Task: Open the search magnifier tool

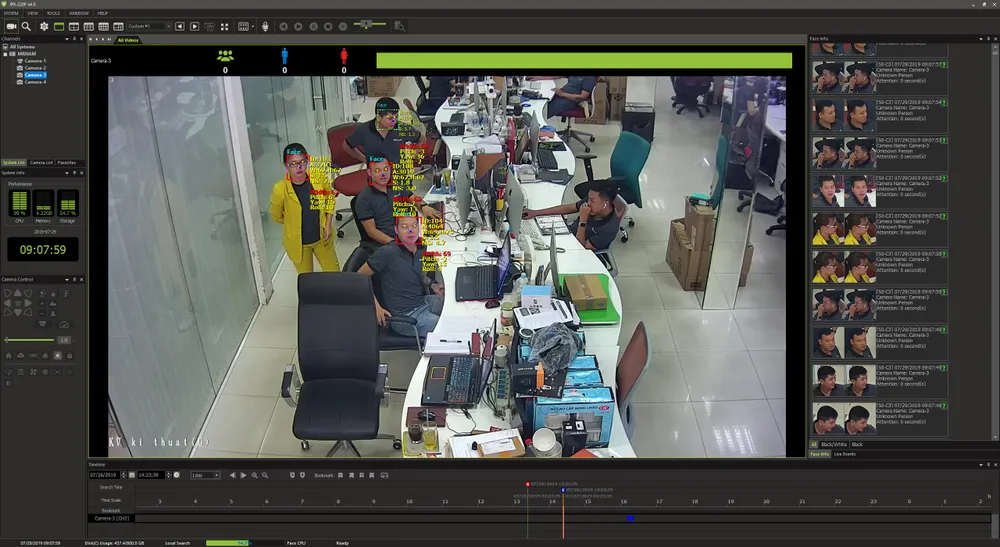Action: pyautogui.click(x=27, y=26)
